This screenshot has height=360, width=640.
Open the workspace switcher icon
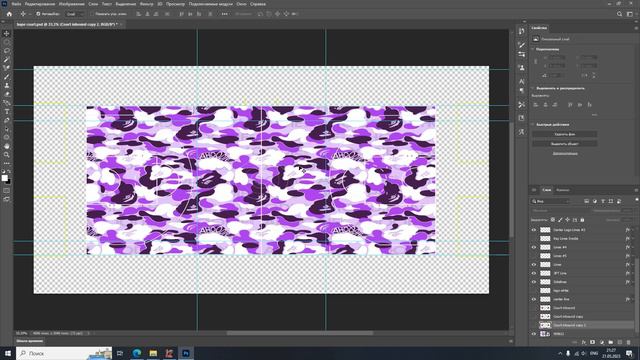[x=630, y=14]
